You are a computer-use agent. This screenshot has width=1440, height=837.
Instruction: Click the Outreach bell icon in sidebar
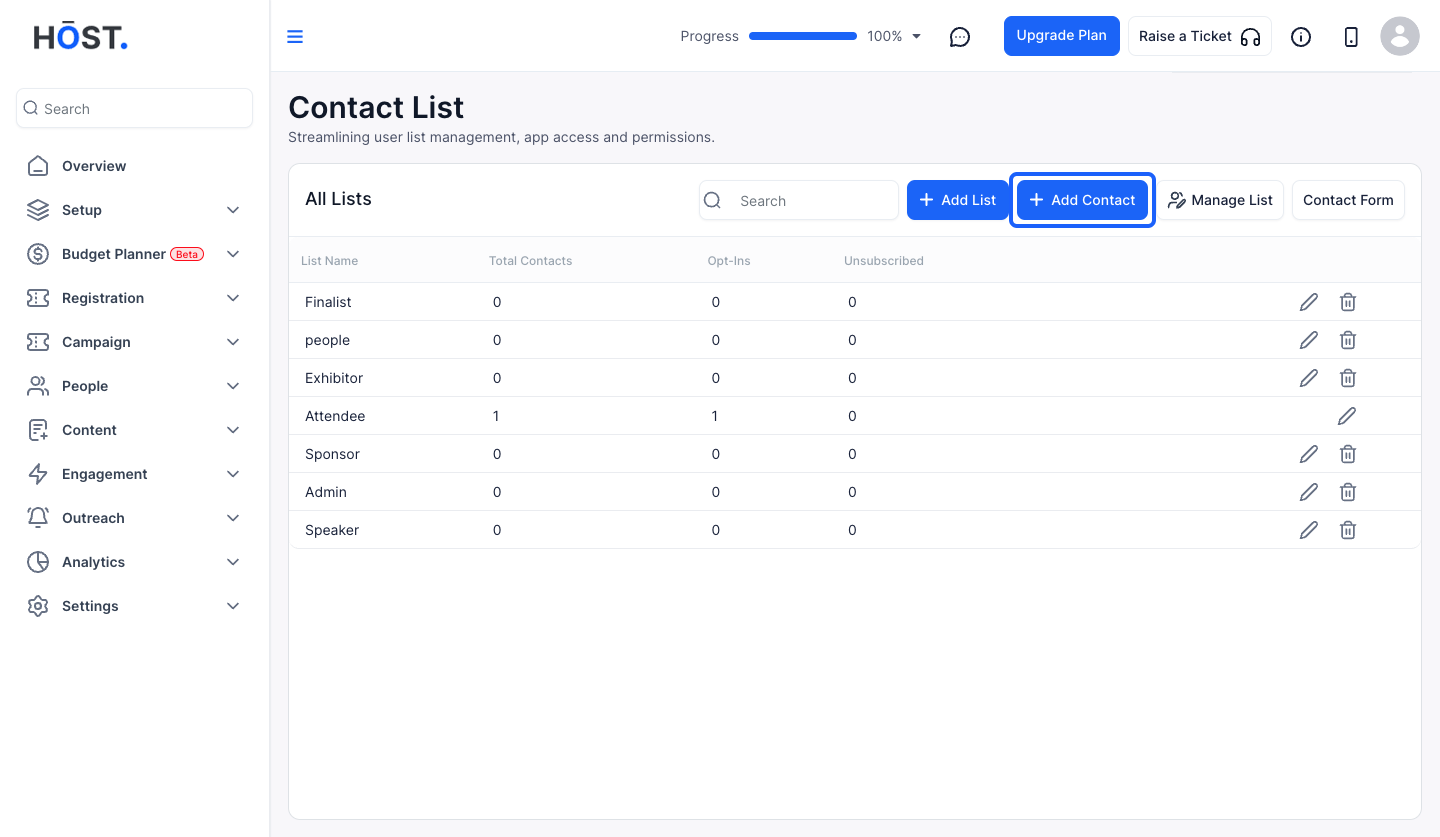[x=38, y=518]
